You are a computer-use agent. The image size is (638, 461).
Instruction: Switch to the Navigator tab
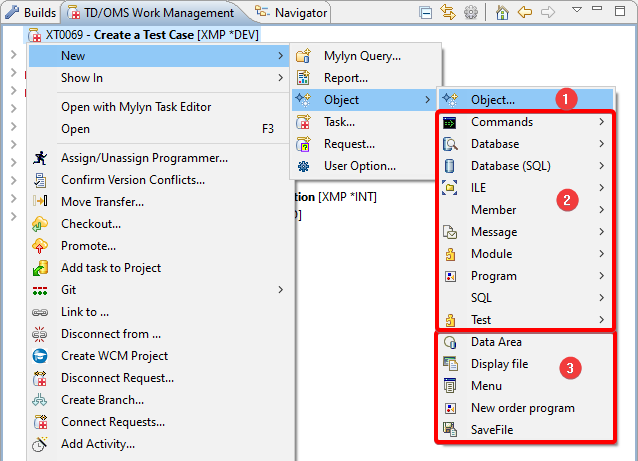click(x=292, y=13)
